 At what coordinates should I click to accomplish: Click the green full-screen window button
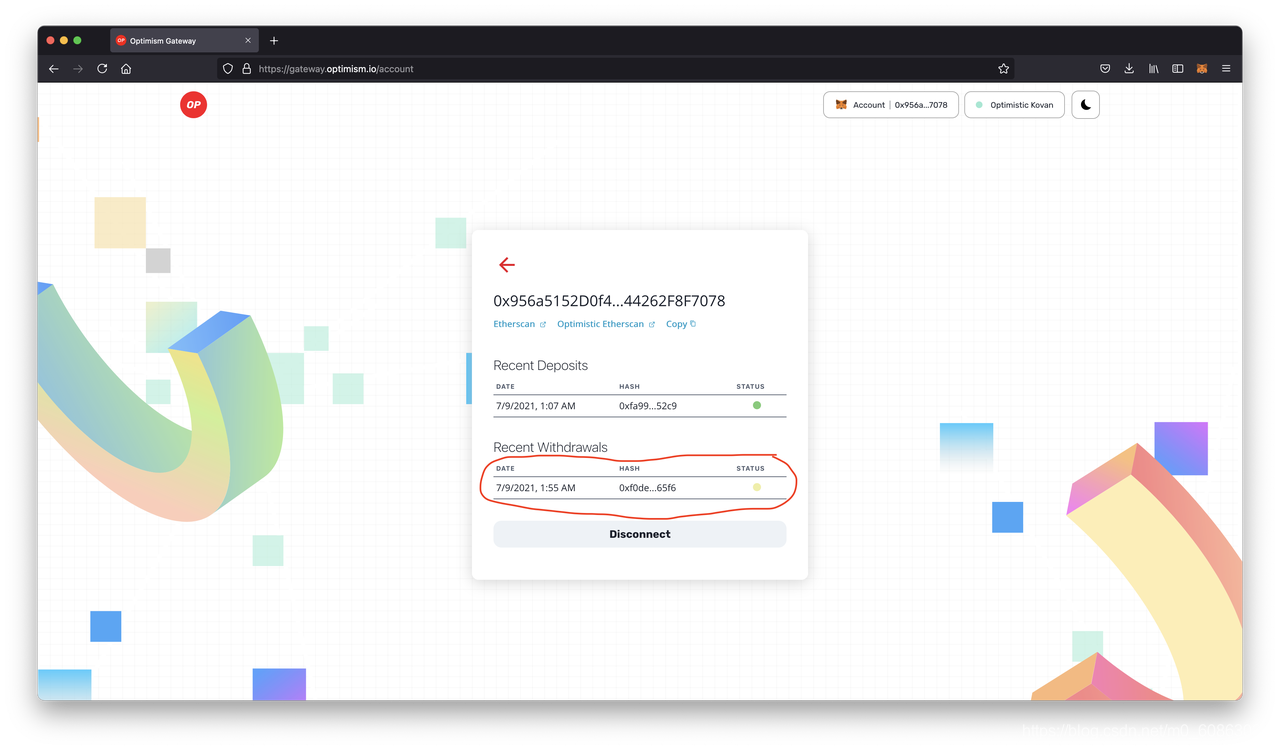point(78,40)
